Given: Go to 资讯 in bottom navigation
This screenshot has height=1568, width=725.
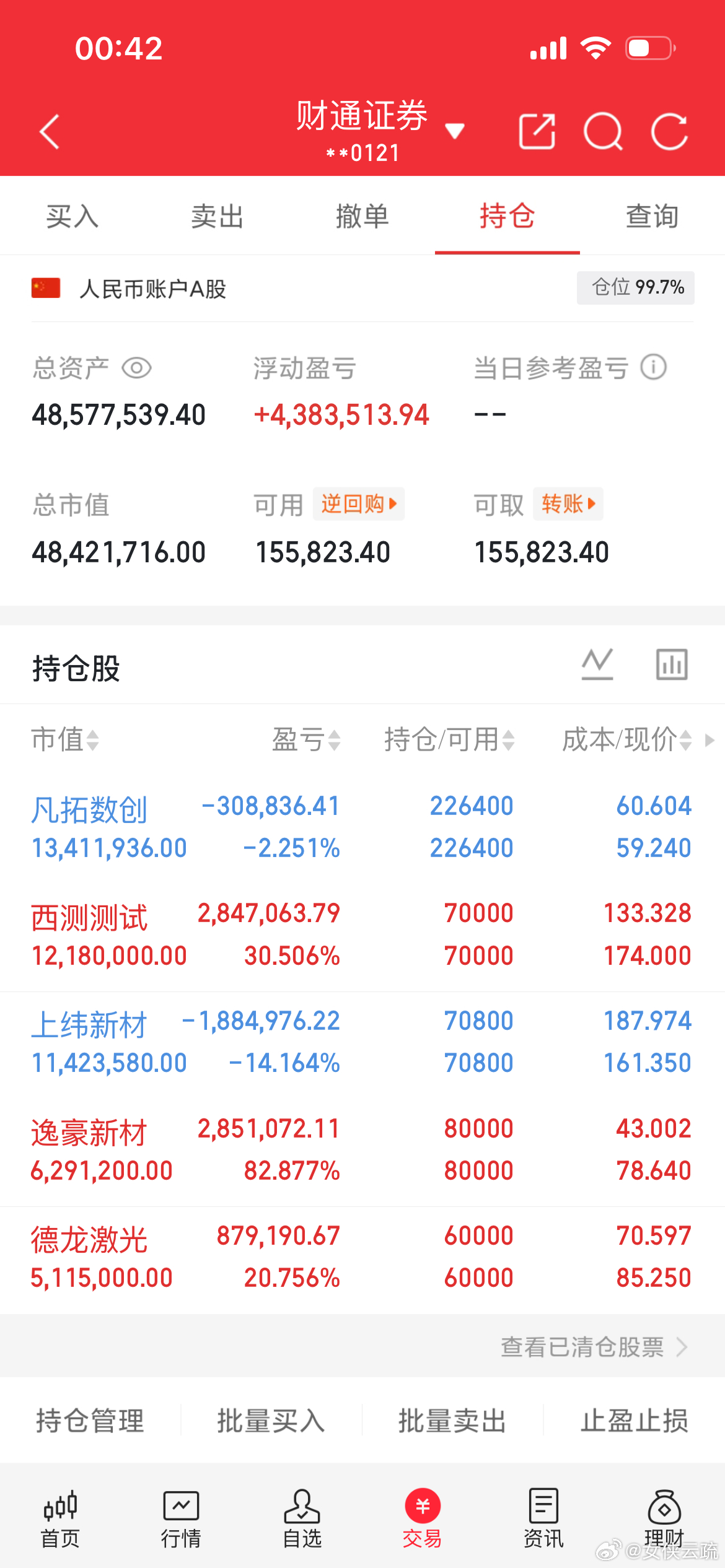Looking at the screenshot, I should (x=543, y=1519).
